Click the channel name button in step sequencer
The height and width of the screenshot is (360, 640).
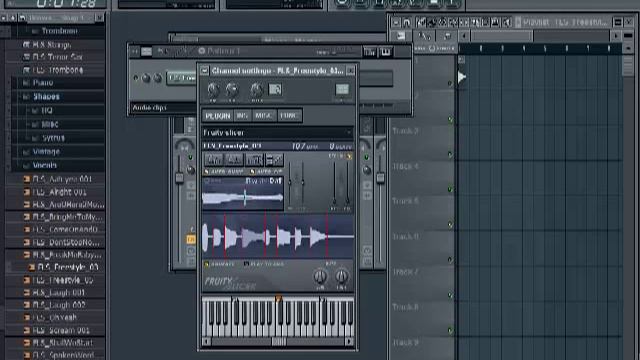[x=182, y=78]
